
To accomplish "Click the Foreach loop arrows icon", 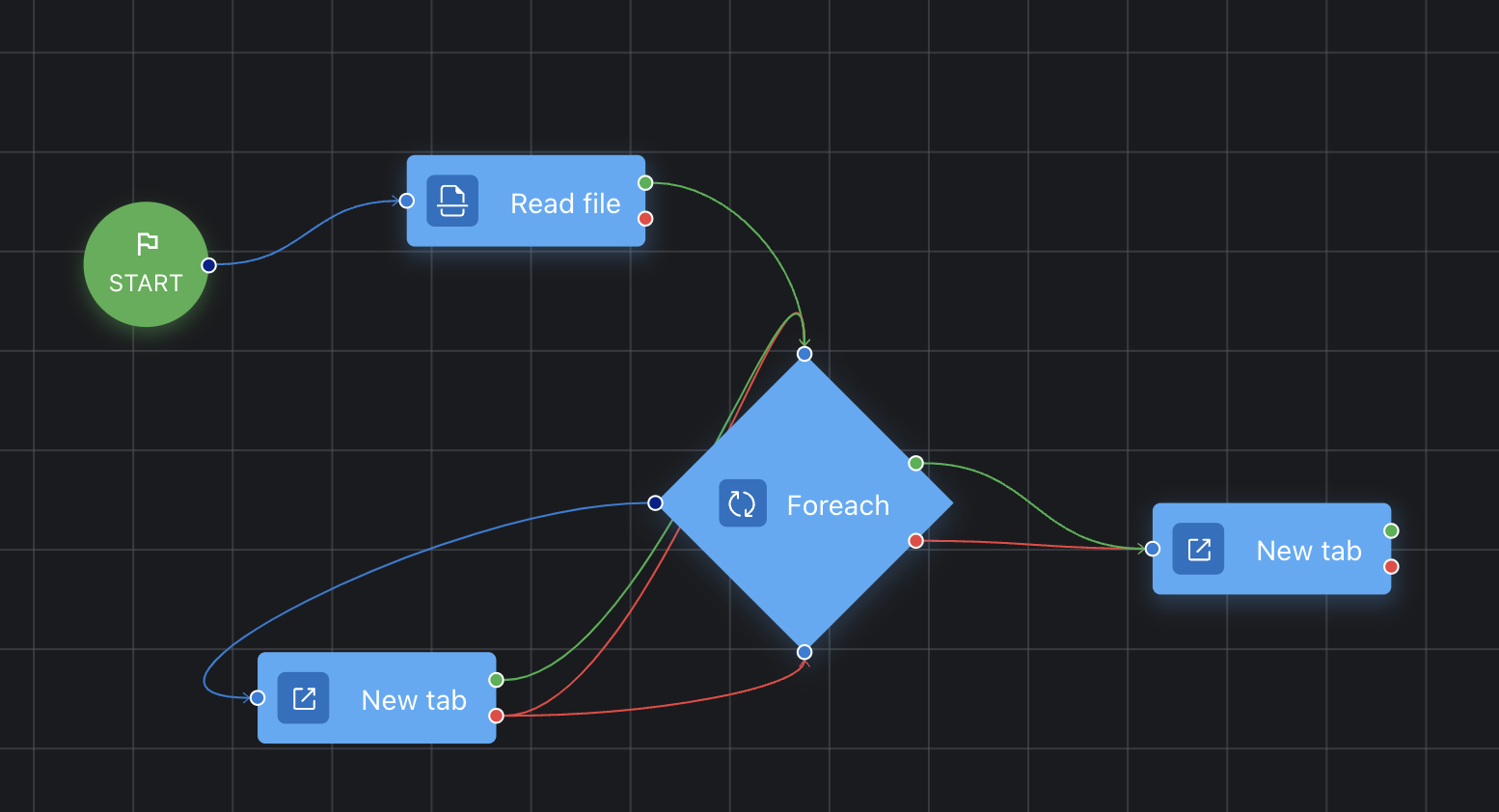I will (x=742, y=503).
